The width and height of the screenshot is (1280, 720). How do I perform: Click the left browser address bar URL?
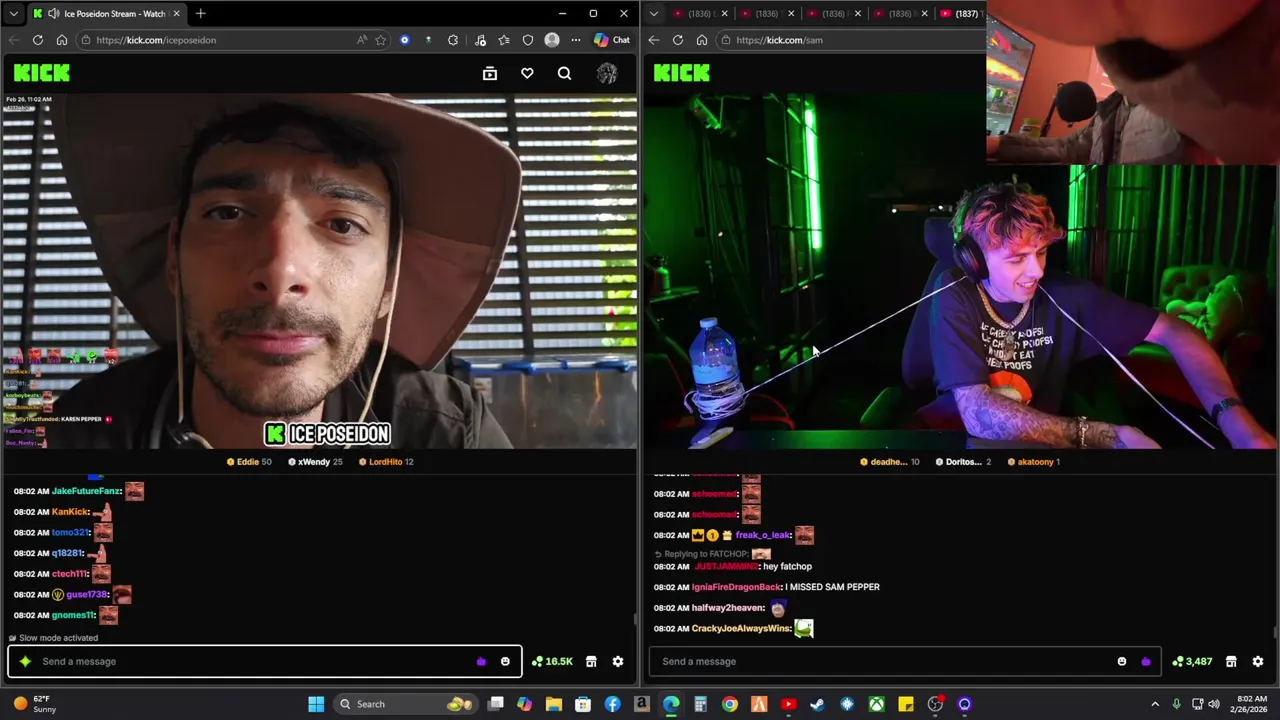[x=156, y=40]
